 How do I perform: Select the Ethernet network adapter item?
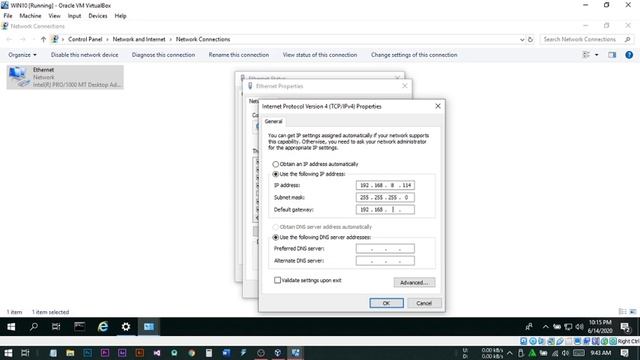tap(65, 77)
